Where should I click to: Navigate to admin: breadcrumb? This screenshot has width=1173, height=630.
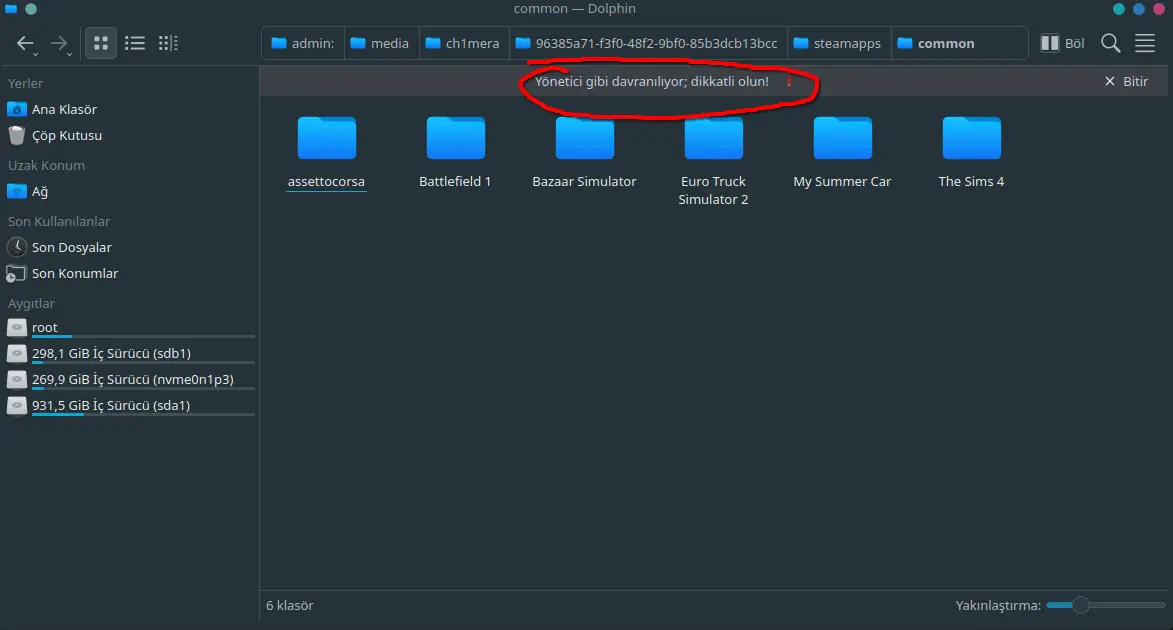302,43
